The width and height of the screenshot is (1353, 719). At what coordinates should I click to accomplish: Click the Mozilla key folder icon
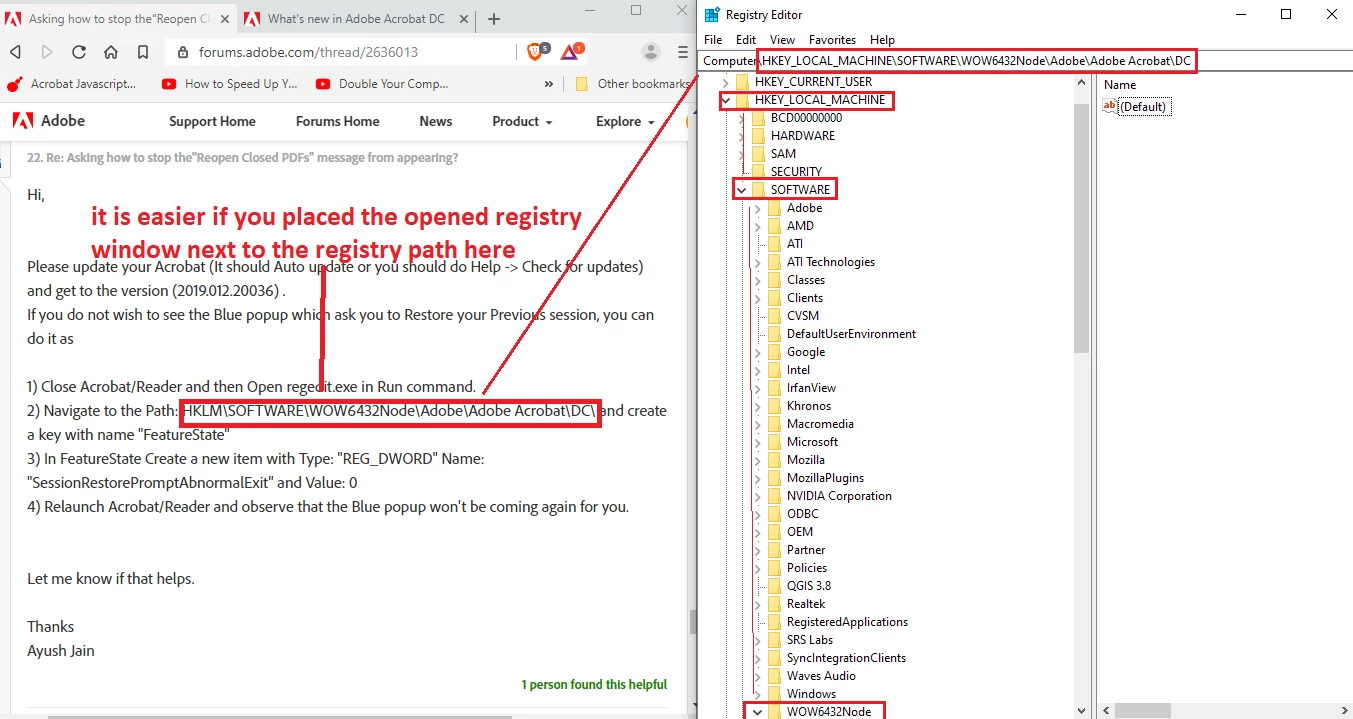[x=774, y=460]
